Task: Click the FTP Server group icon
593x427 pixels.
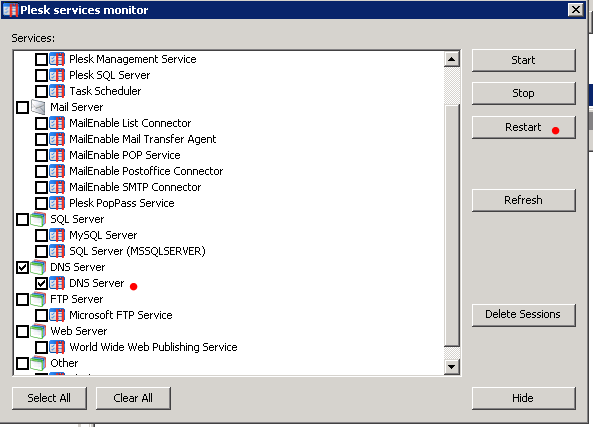Action: coord(38,299)
